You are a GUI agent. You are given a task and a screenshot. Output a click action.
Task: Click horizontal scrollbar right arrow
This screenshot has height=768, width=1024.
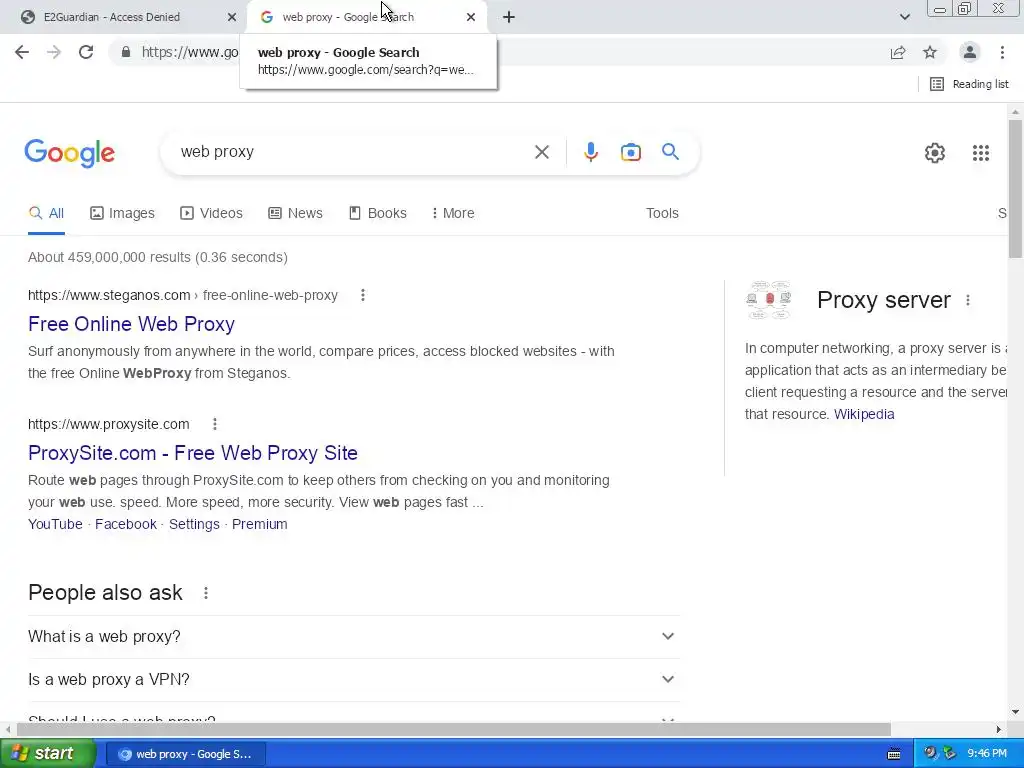click(x=998, y=729)
